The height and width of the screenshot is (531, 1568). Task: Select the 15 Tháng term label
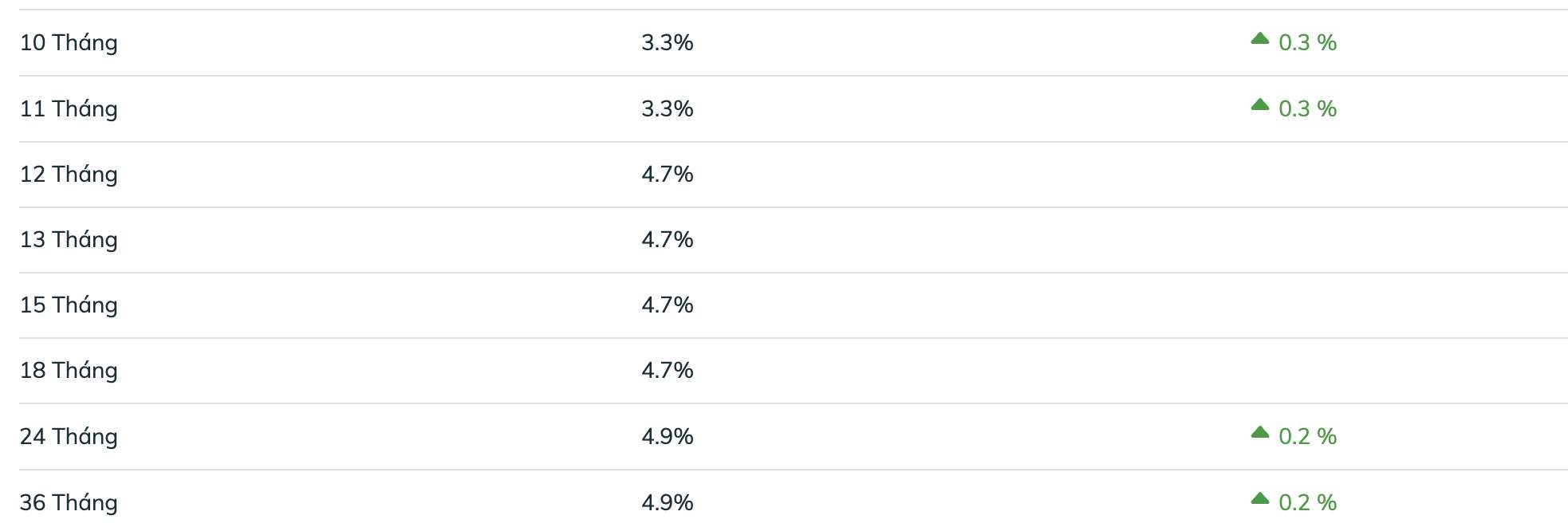69,305
